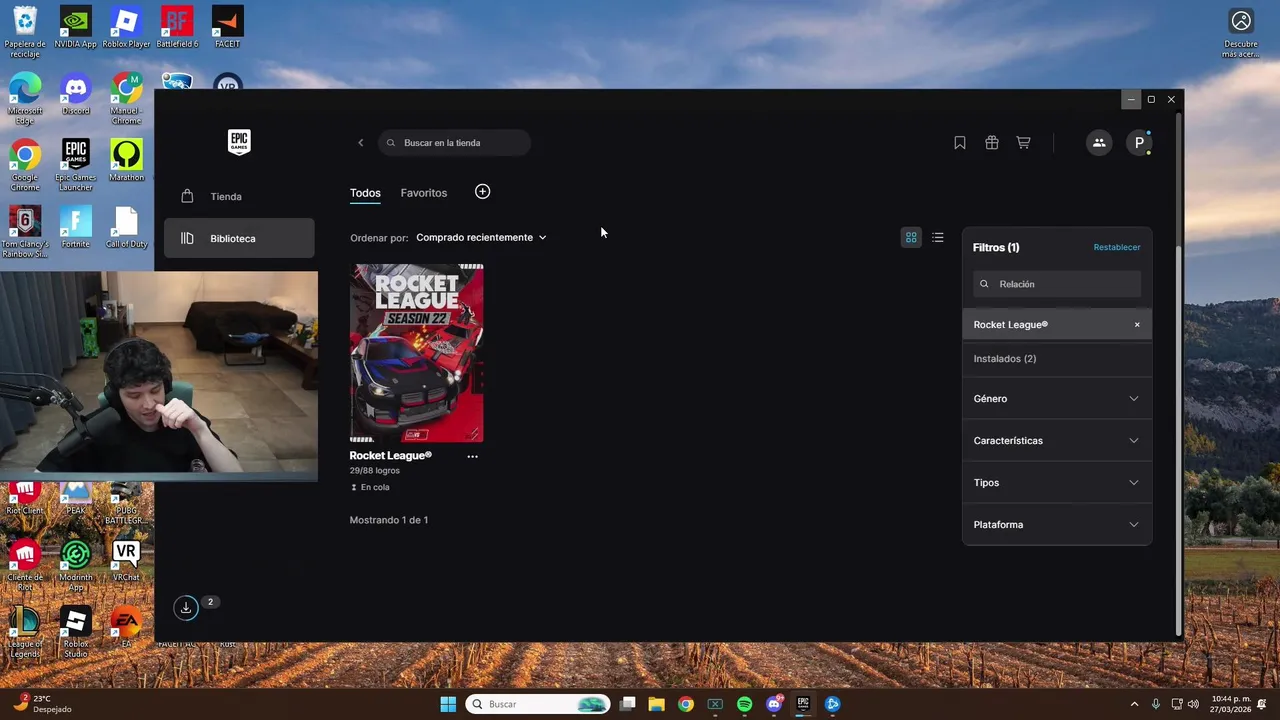This screenshot has height=720, width=1280.
Task: Open the VRChat desktop shortcut
Action: coord(126,561)
